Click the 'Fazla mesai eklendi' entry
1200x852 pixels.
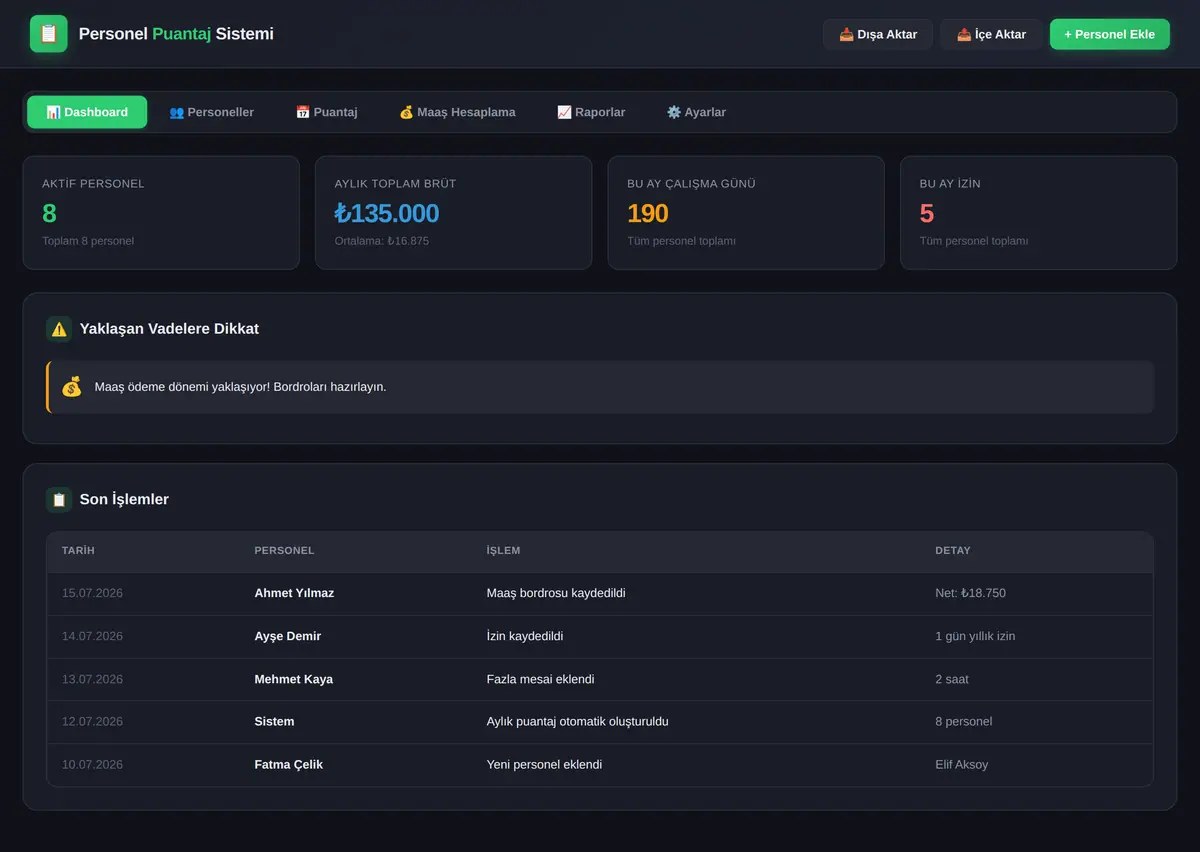(x=541, y=679)
